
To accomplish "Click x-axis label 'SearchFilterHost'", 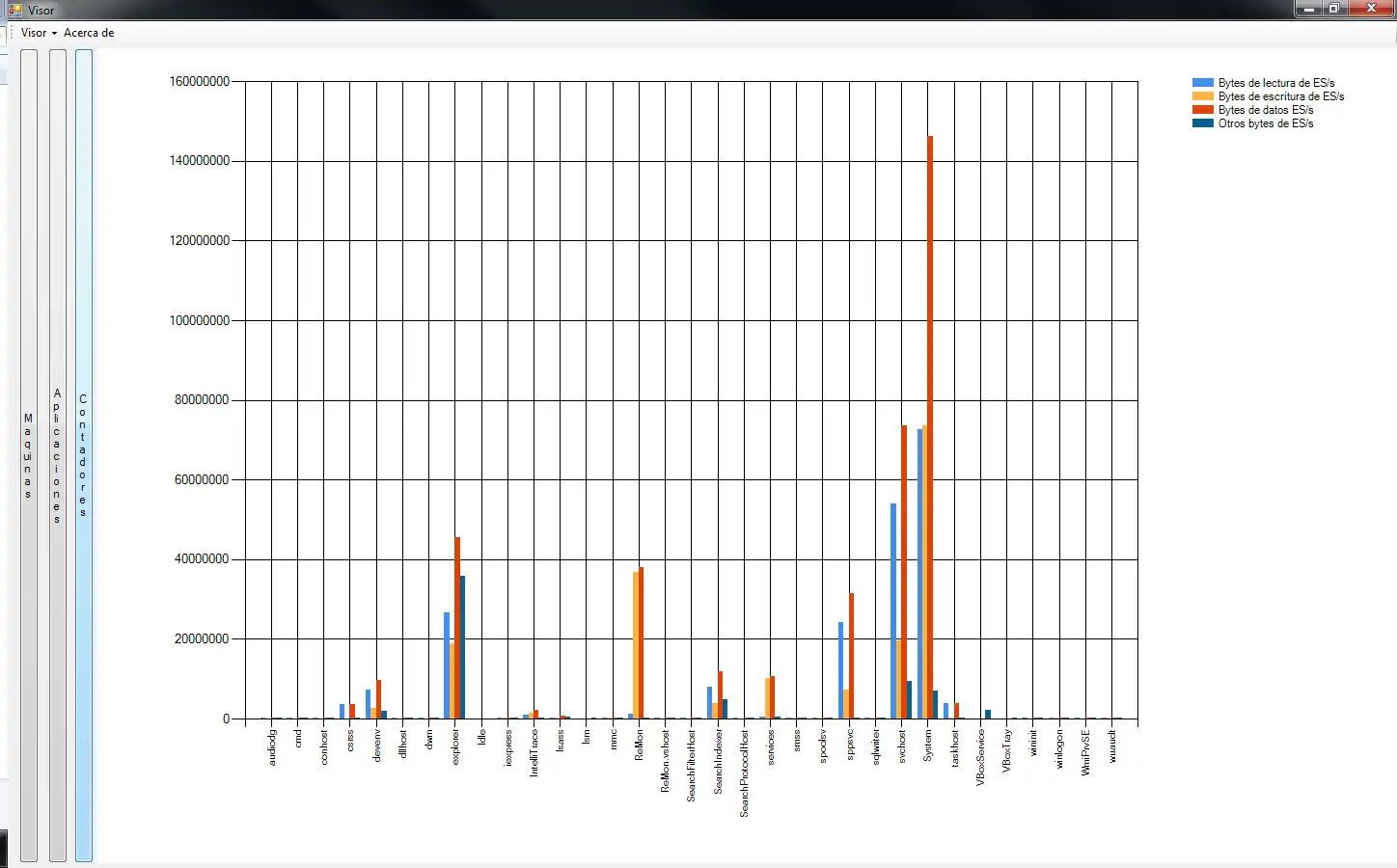I will point(692,766).
